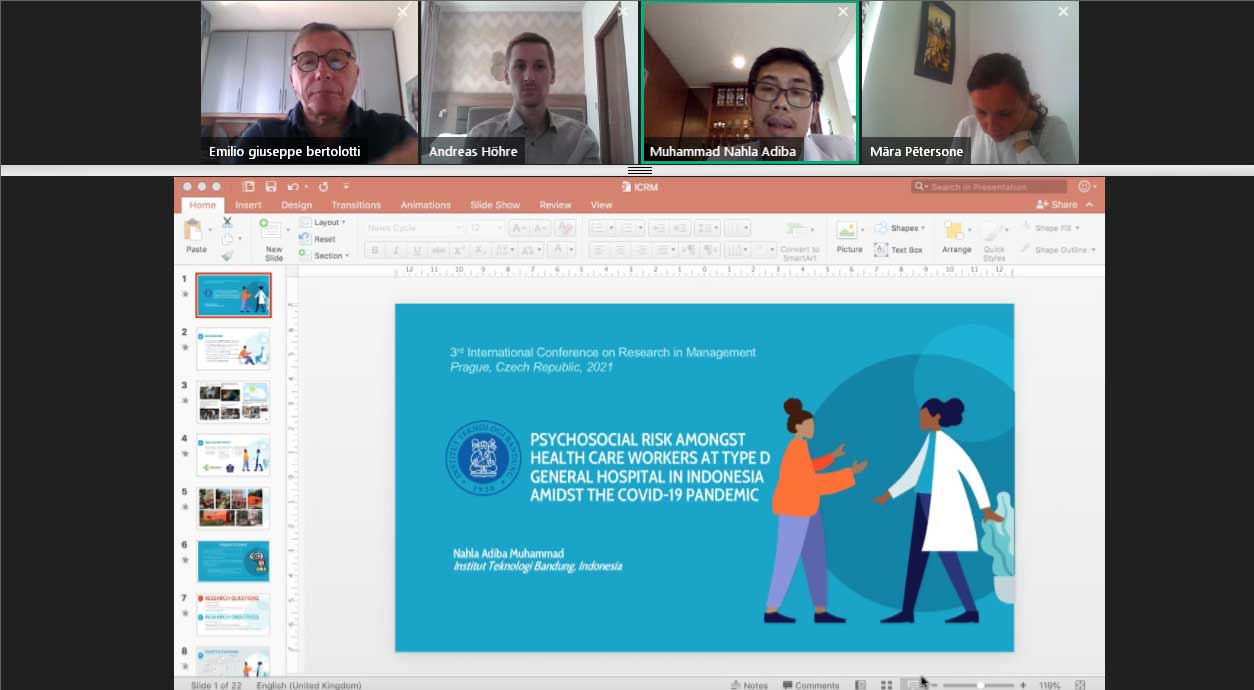Image resolution: width=1254 pixels, height=690 pixels.
Task: Click the Save icon in title bar
Action: coord(271,187)
